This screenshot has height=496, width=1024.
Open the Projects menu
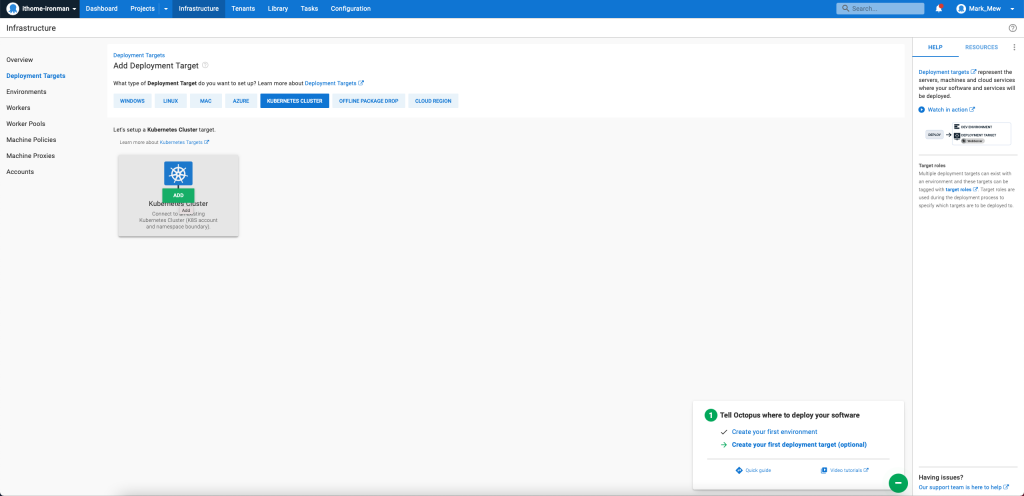tap(142, 8)
